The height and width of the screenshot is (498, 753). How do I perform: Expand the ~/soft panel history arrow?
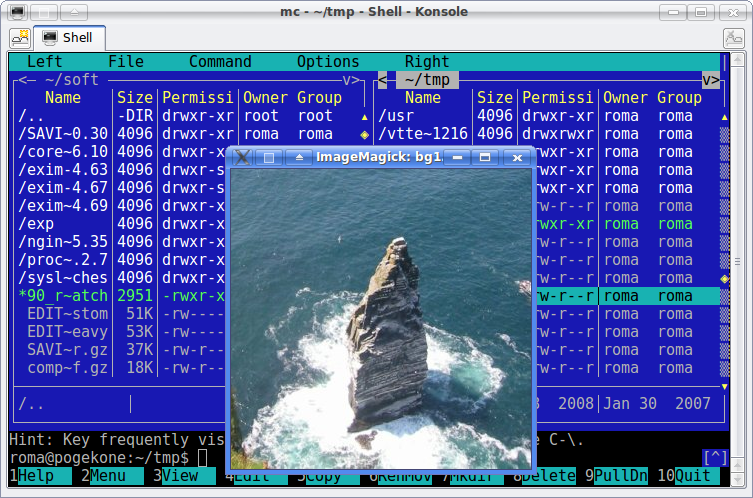click(x=351, y=80)
